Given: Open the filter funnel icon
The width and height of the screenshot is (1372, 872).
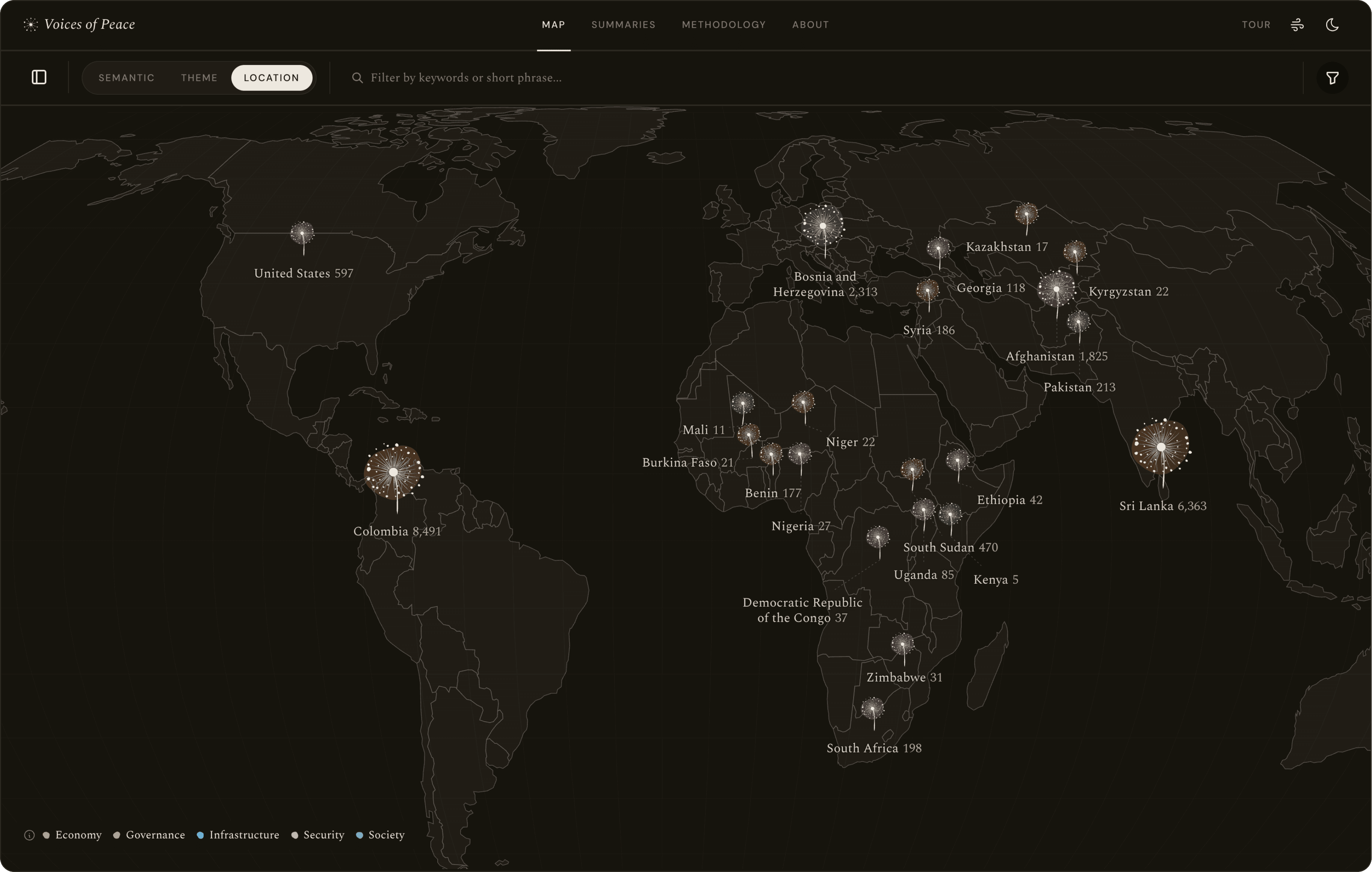Looking at the screenshot, I should pos(1332,78).
